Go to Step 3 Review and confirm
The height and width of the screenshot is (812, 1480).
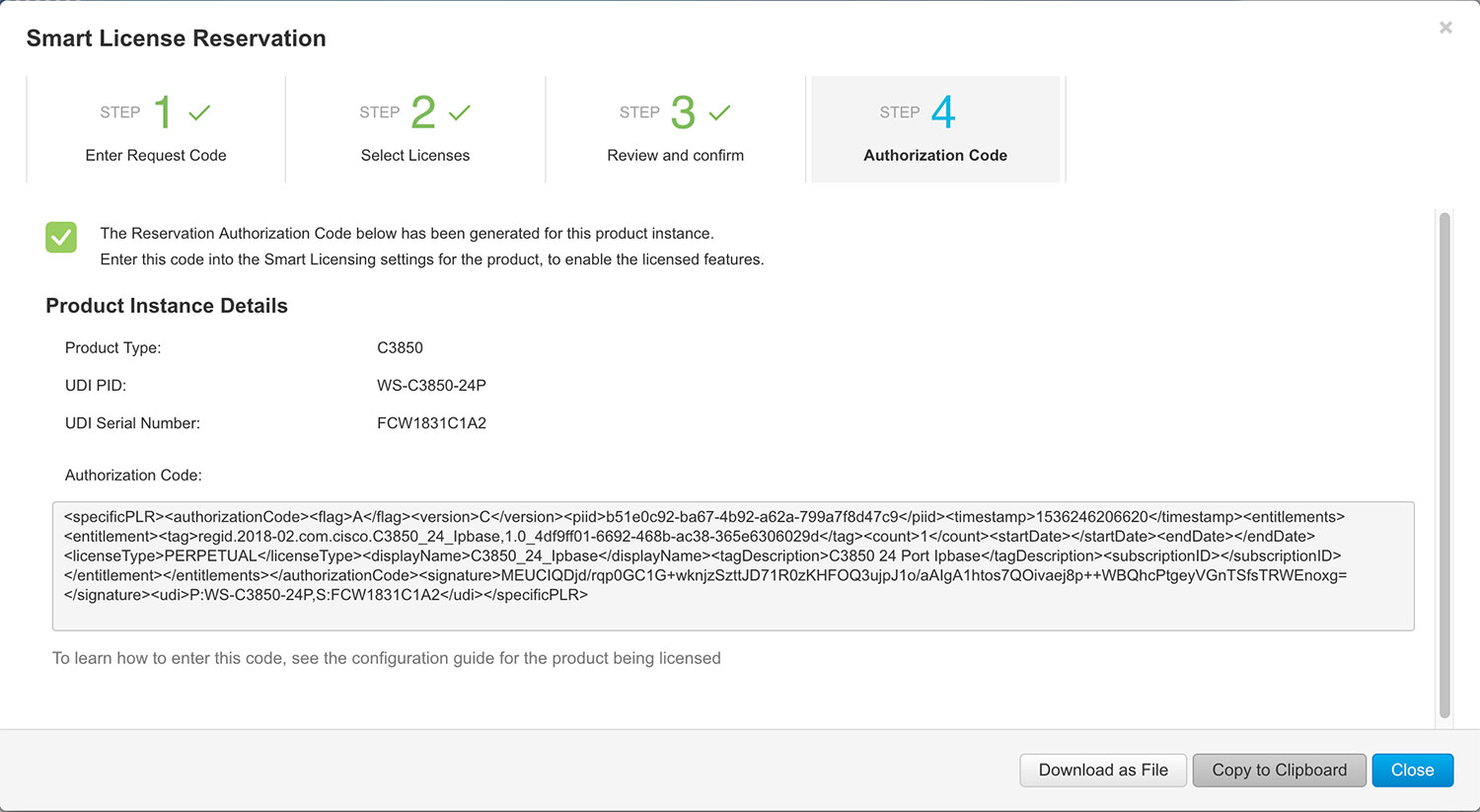point(676,129)
